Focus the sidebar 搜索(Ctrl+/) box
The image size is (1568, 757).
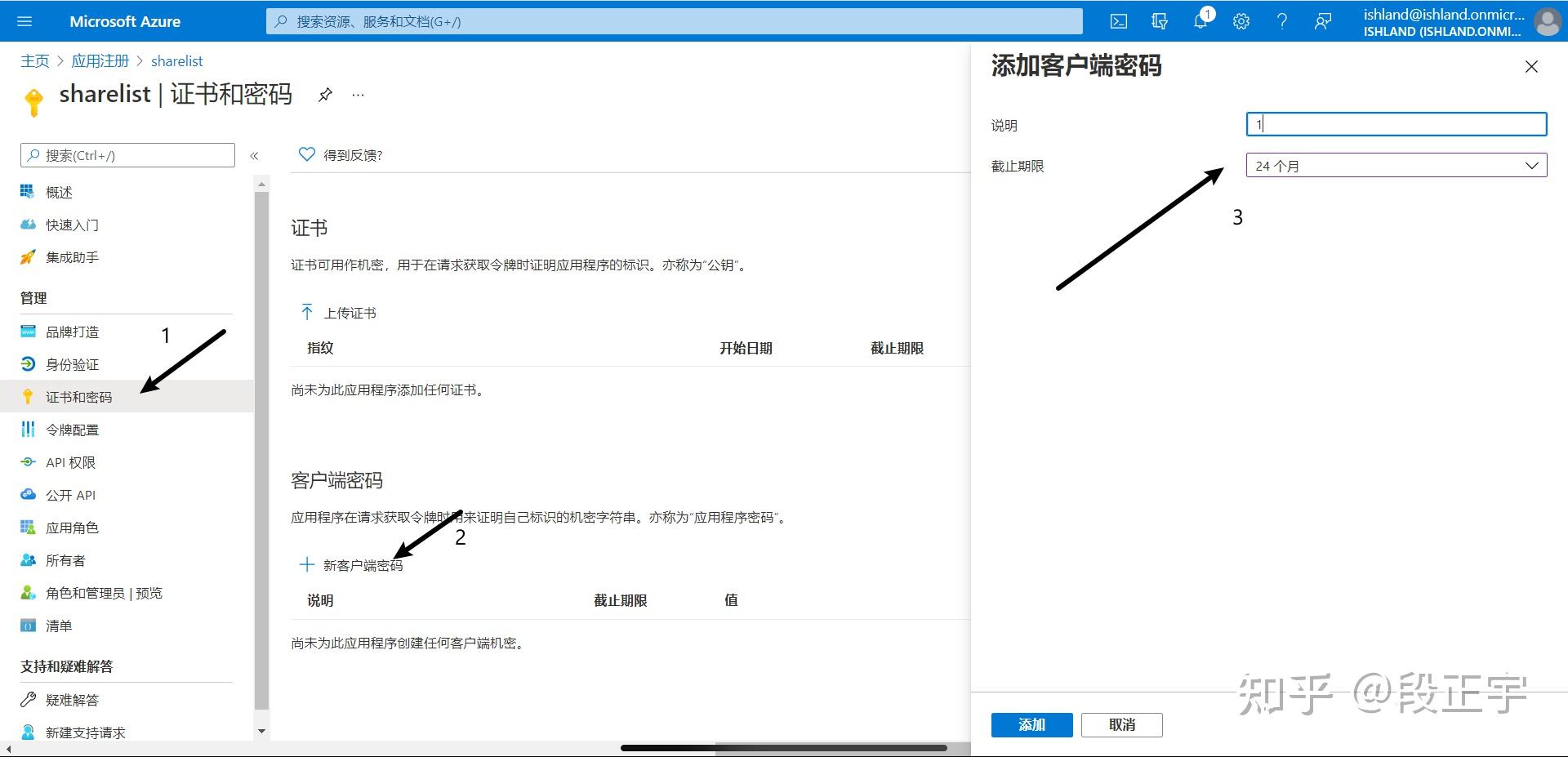point(127,155)
